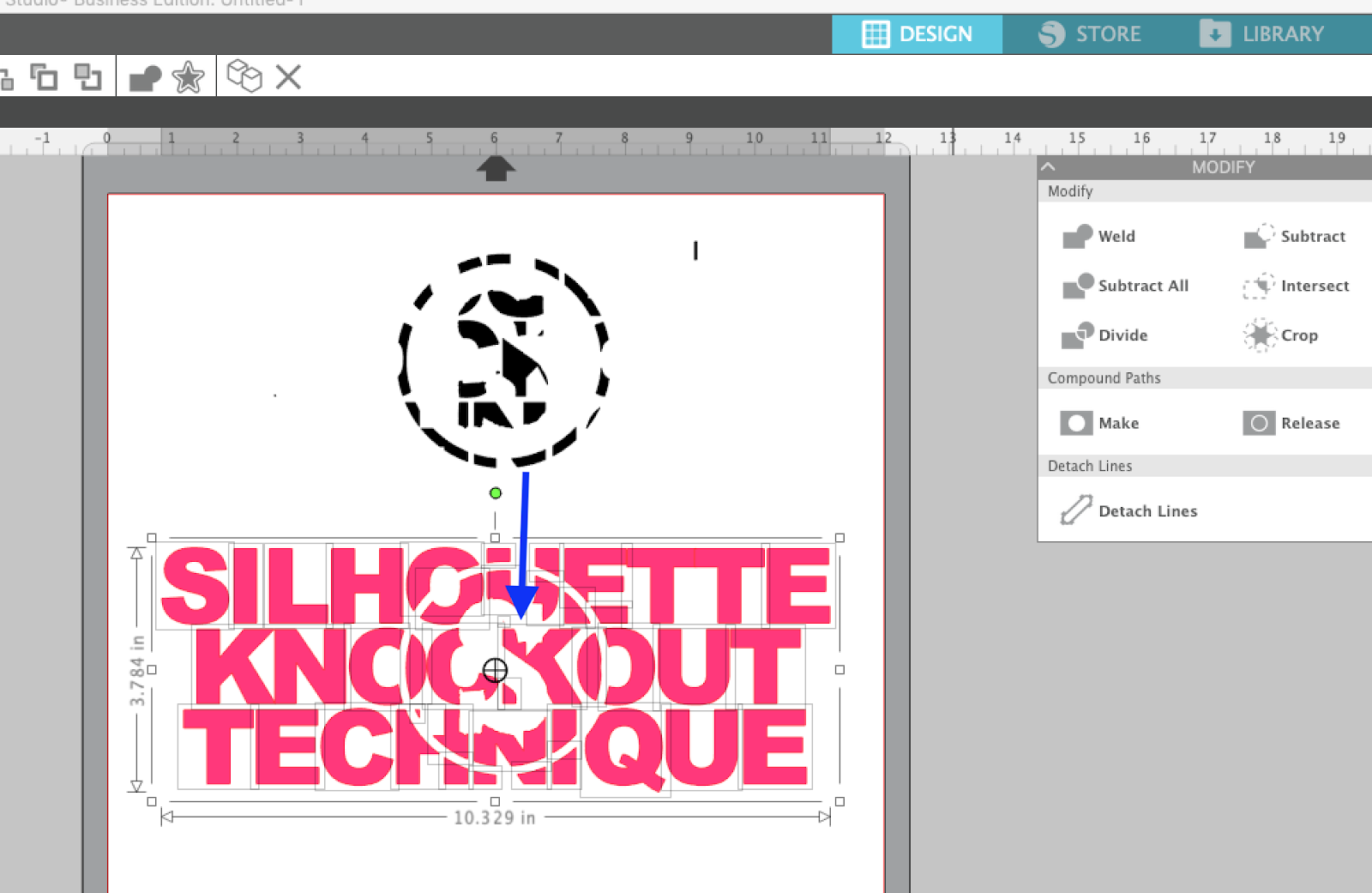Delete selection using the X toolbar icon
Image resolution: width=1372 pixels, height=893 pixels.
click(289, 77)
